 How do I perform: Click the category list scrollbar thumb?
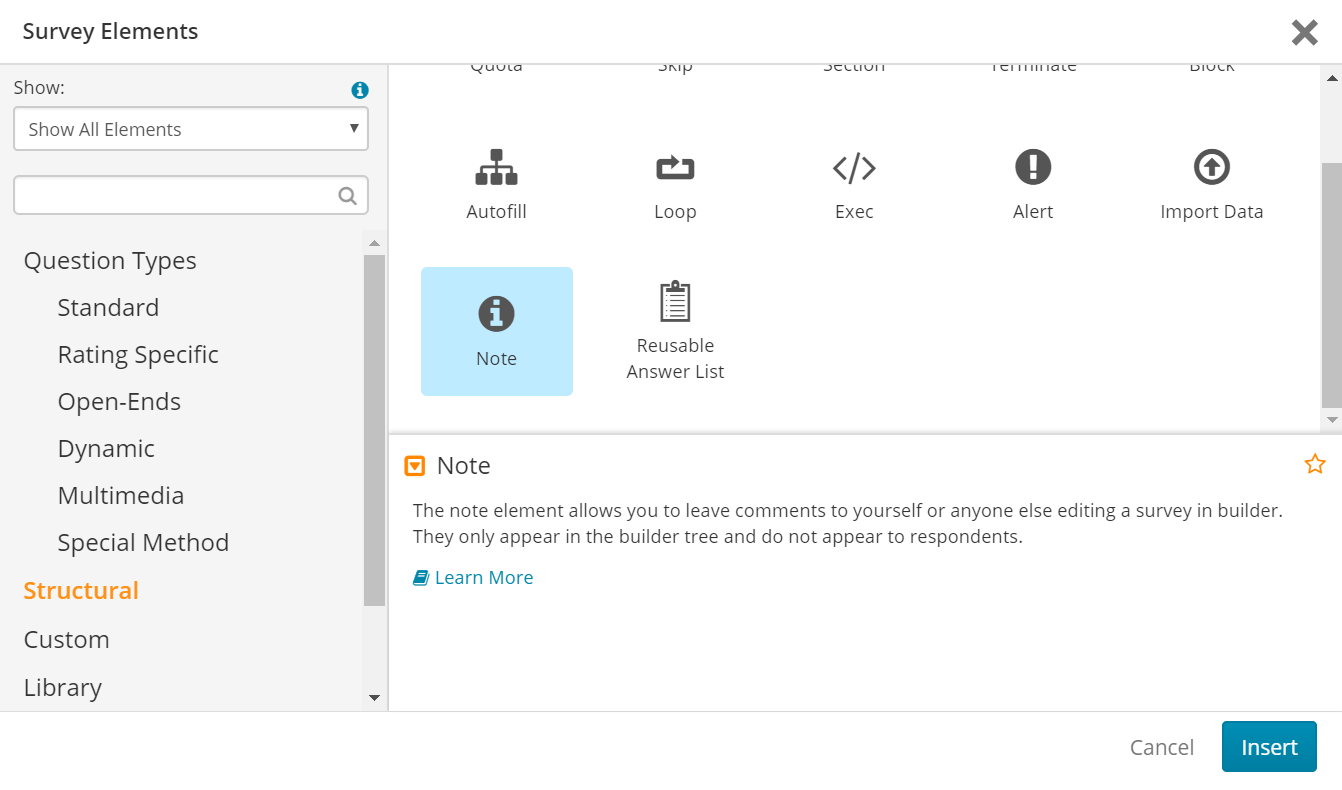pos(374,430)
